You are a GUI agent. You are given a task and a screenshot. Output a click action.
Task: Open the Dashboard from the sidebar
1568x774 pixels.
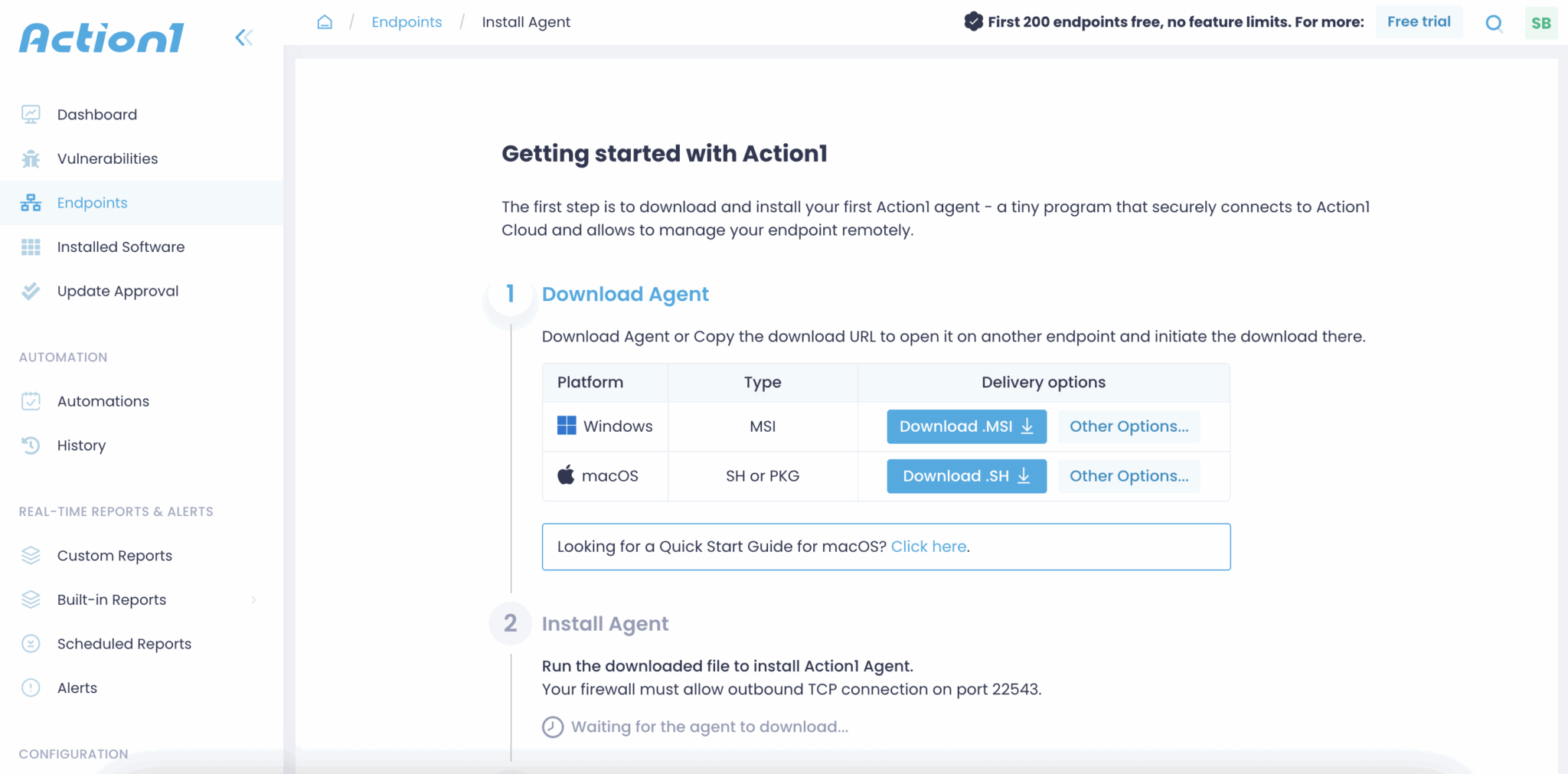[x=97, y=114]
